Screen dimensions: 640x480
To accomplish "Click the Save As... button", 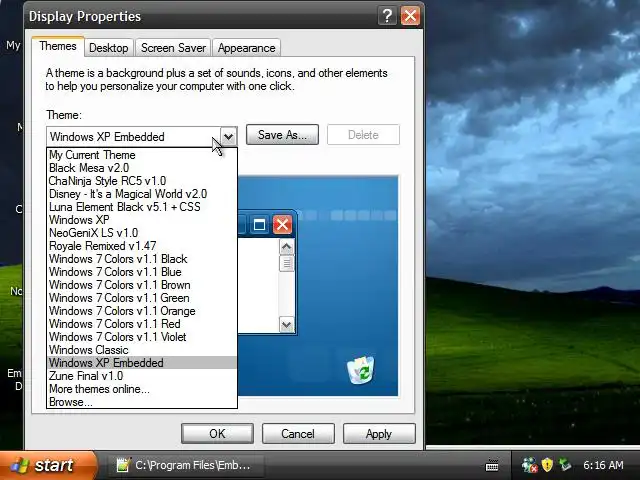I will [282, 135].
